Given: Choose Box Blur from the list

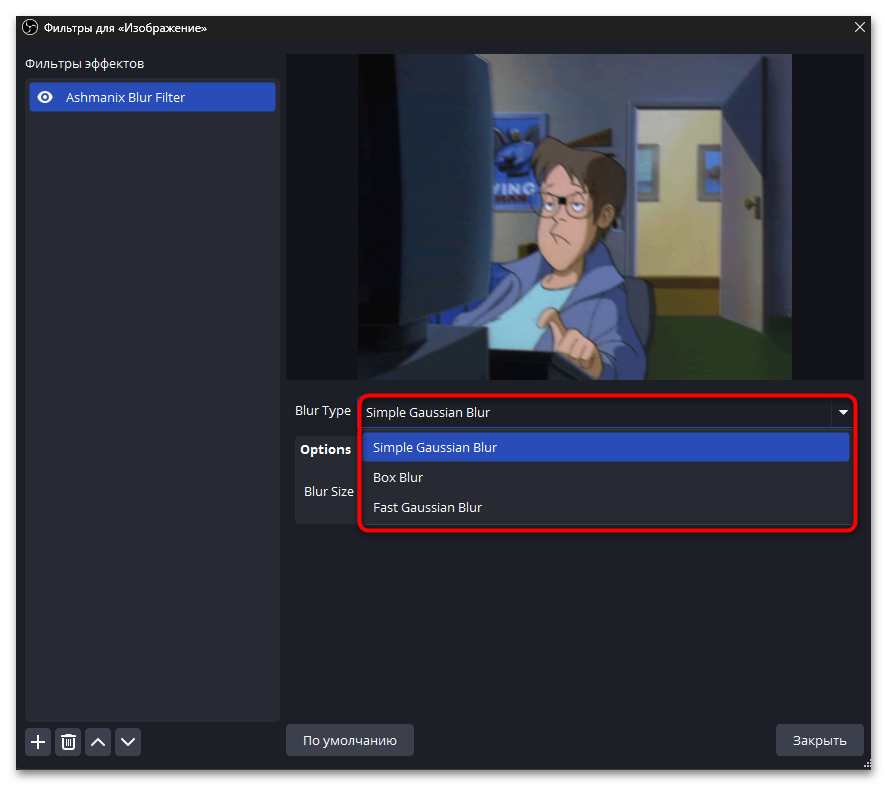Looking at the screenshot, I should (606, 477).
